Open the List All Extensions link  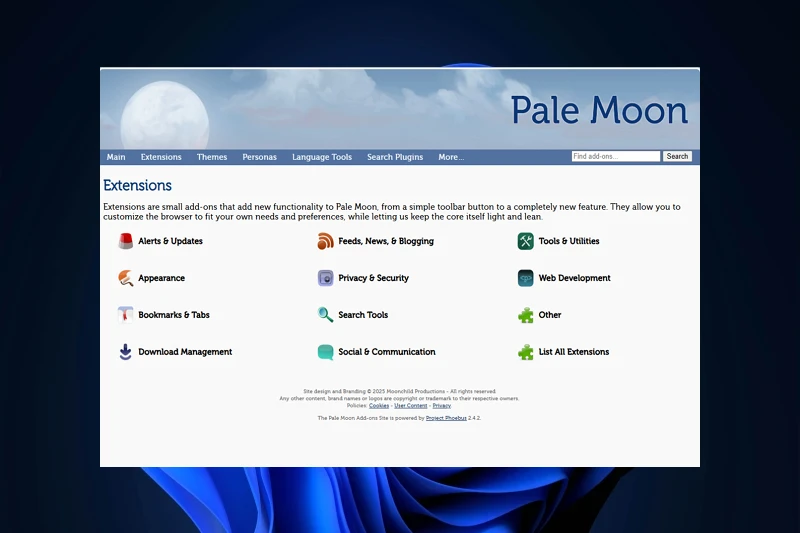pos(574,352)
